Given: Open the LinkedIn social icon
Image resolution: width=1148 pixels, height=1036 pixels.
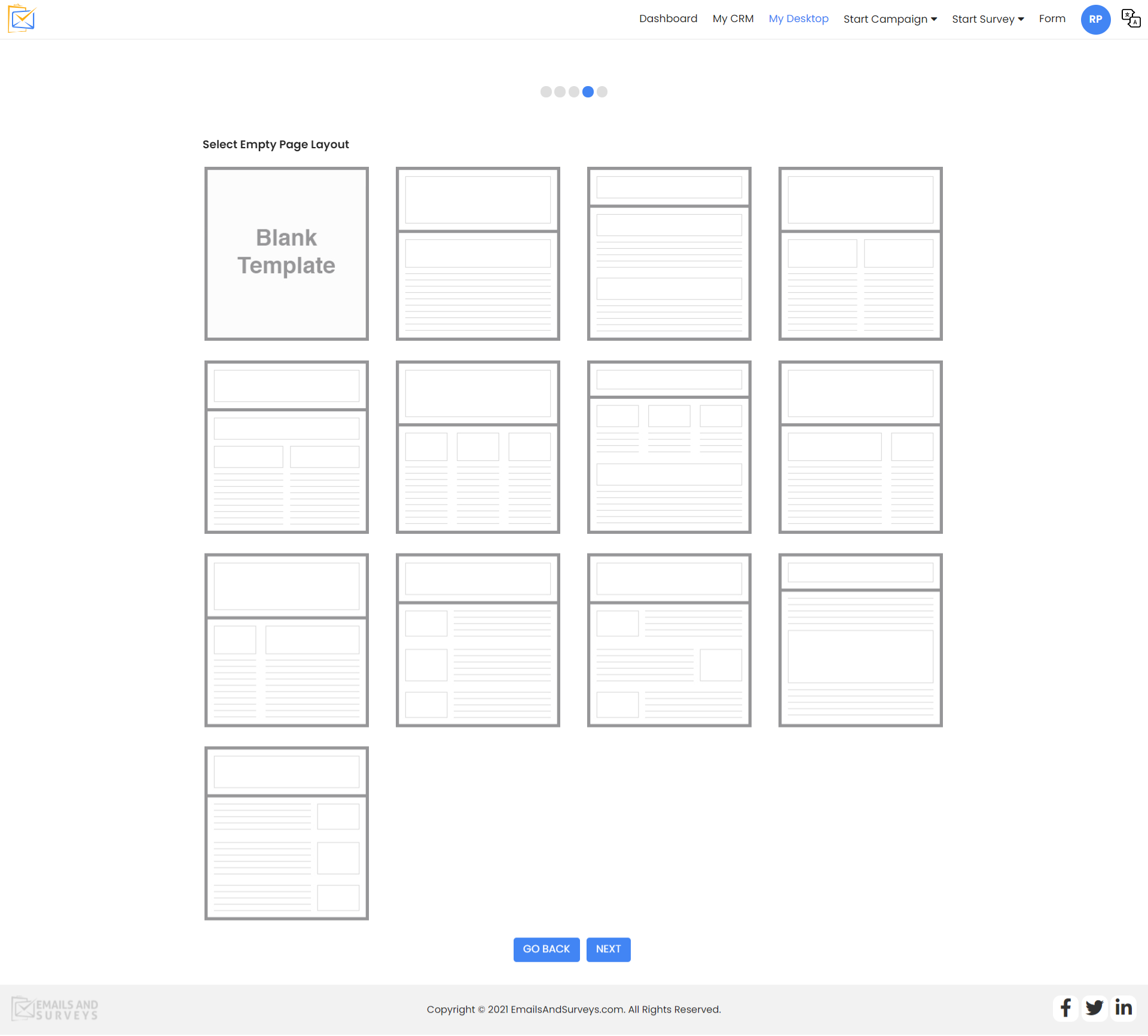Looking at the screenshot, I should coord(1123,1008).
